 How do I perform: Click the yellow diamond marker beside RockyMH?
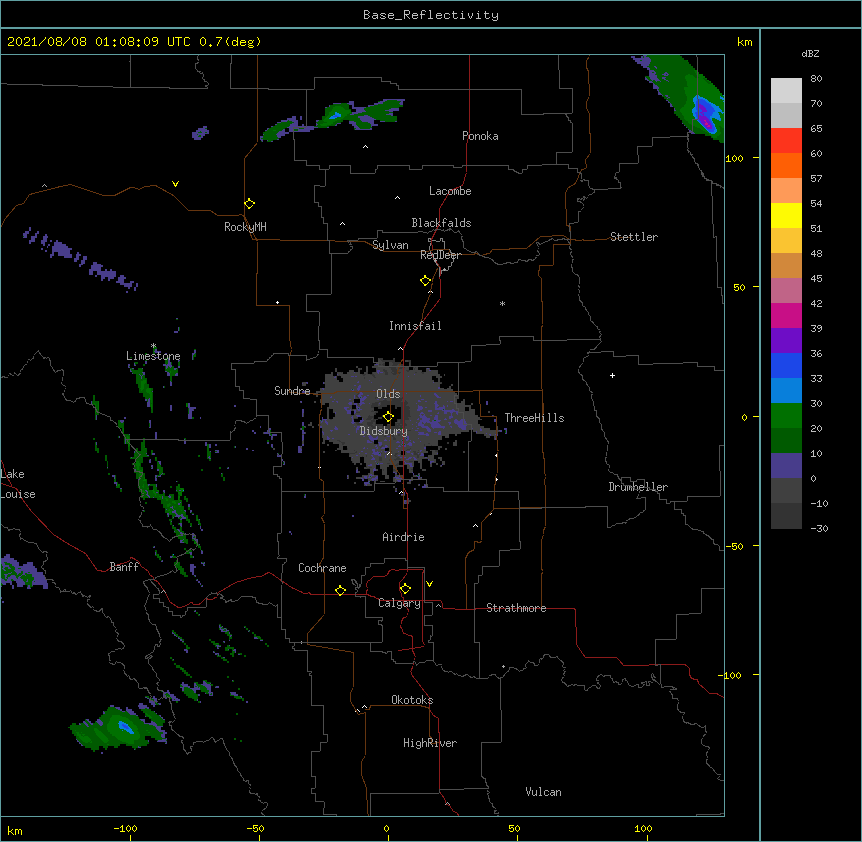pos(250,204)
